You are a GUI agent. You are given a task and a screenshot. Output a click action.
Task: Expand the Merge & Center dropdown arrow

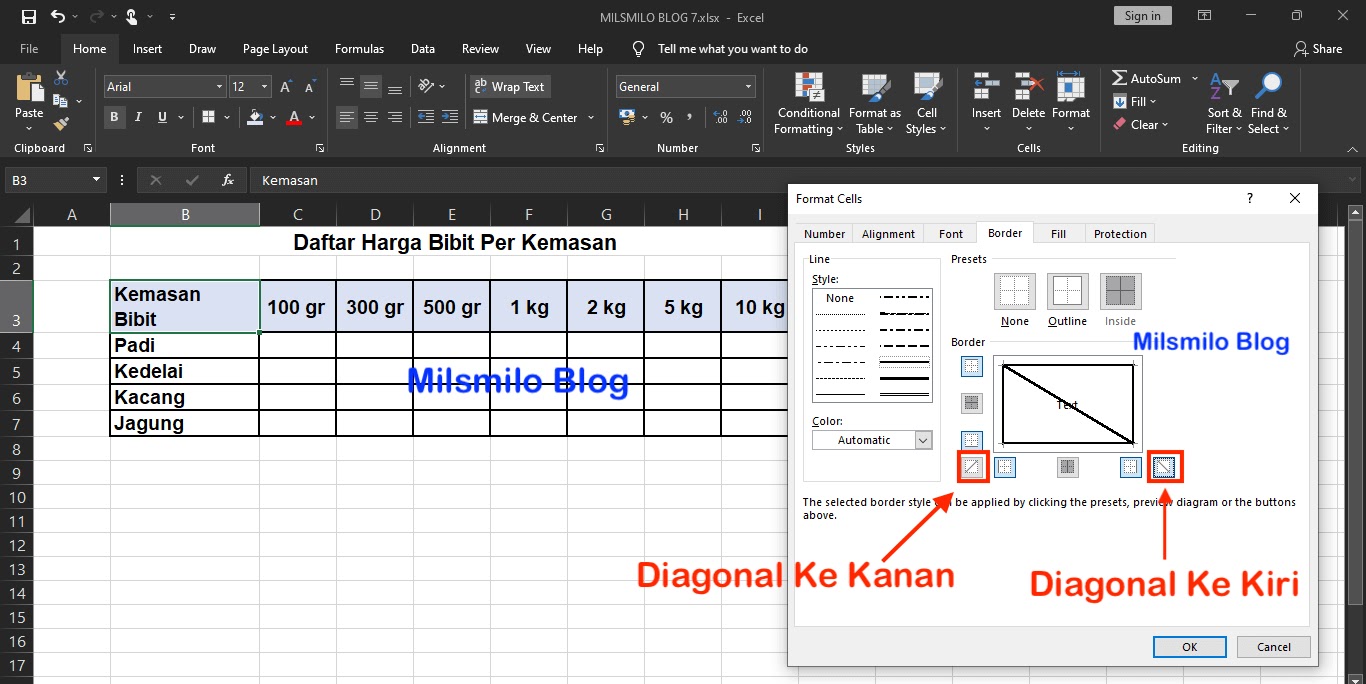click(x=591, y=117)
